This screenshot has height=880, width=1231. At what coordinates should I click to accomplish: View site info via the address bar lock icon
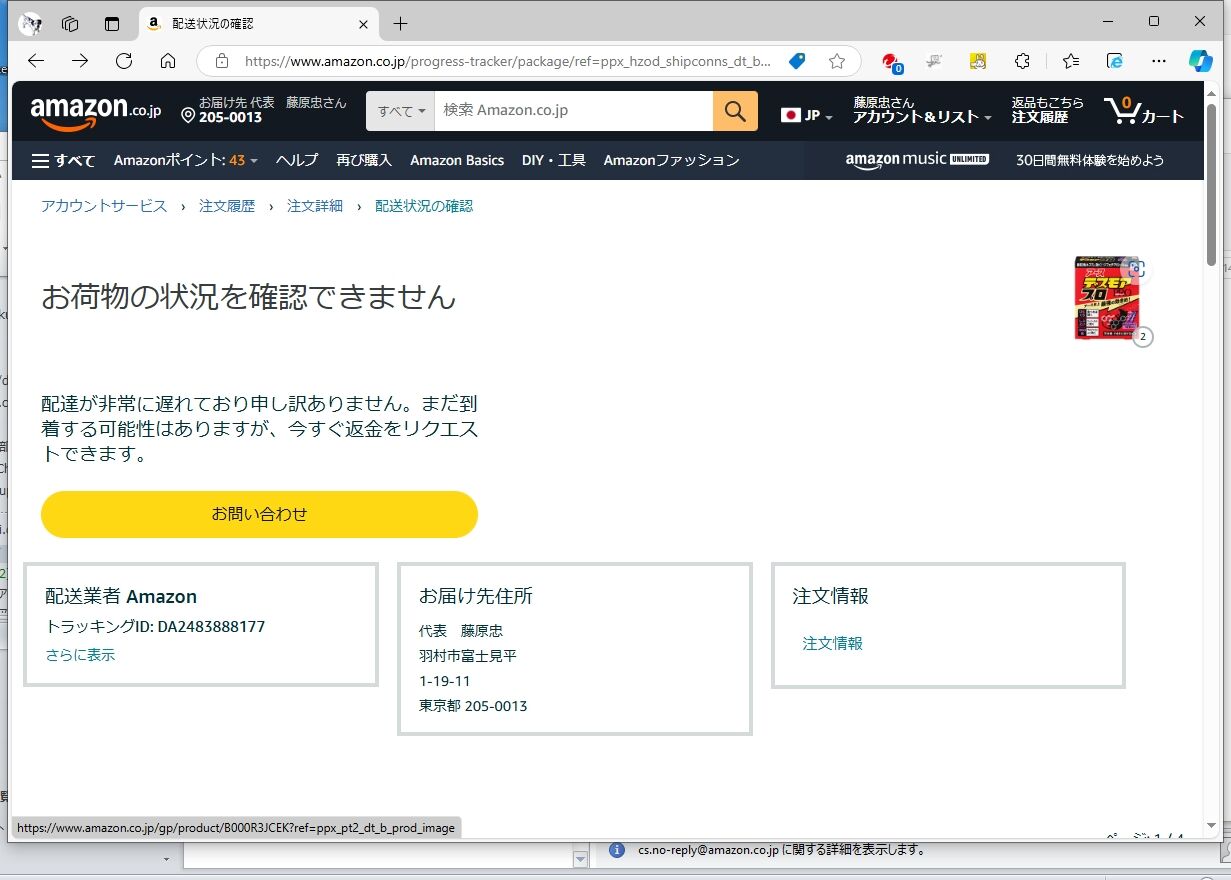tap(222, 61)
